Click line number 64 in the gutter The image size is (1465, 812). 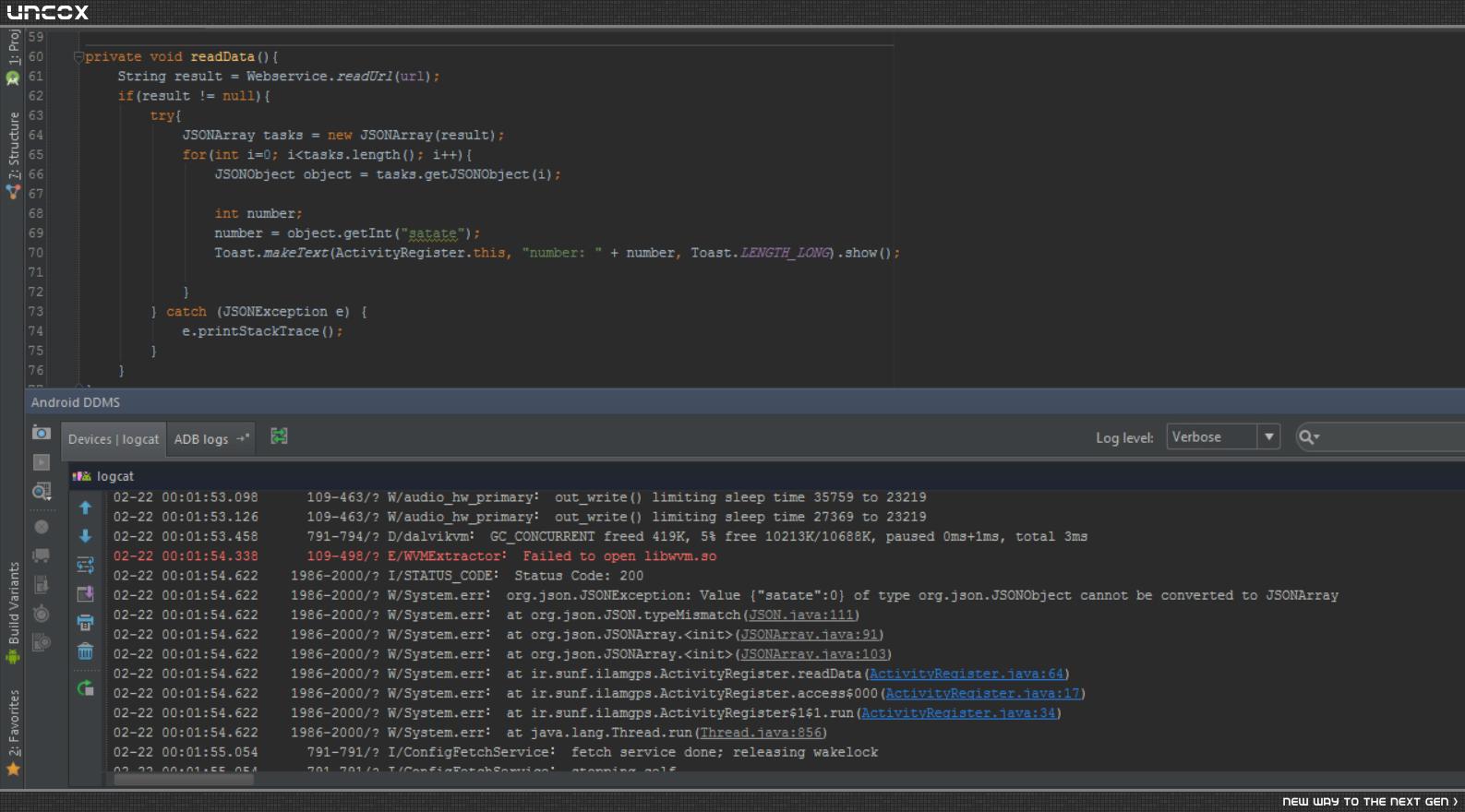(36, 135)
